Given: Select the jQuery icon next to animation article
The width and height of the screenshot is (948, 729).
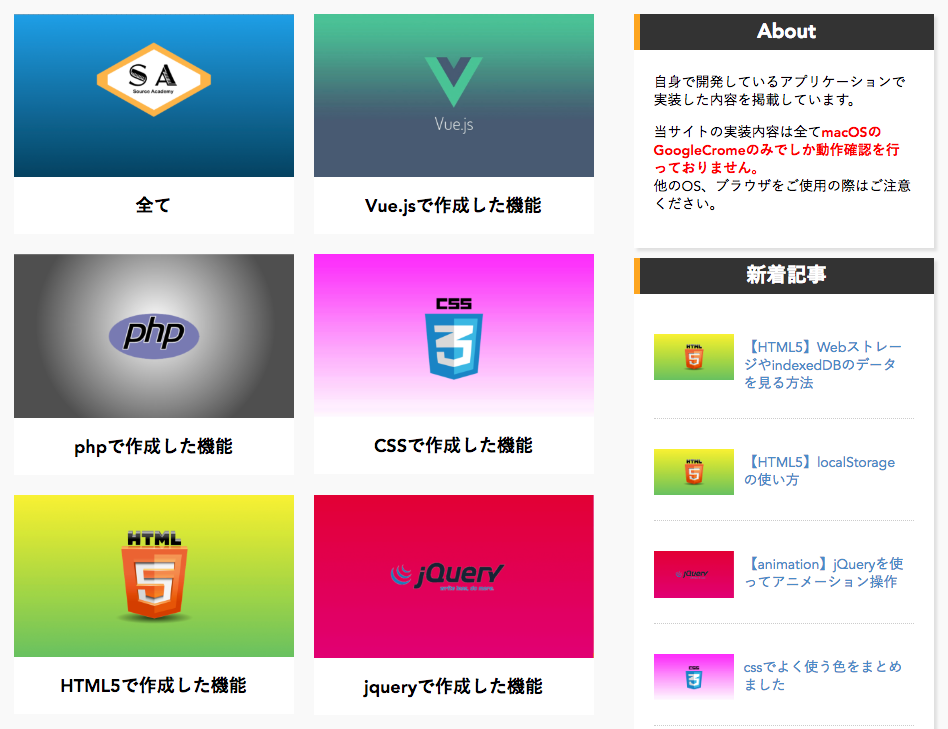Looking at the screenshot, I should tap(694, 574).
